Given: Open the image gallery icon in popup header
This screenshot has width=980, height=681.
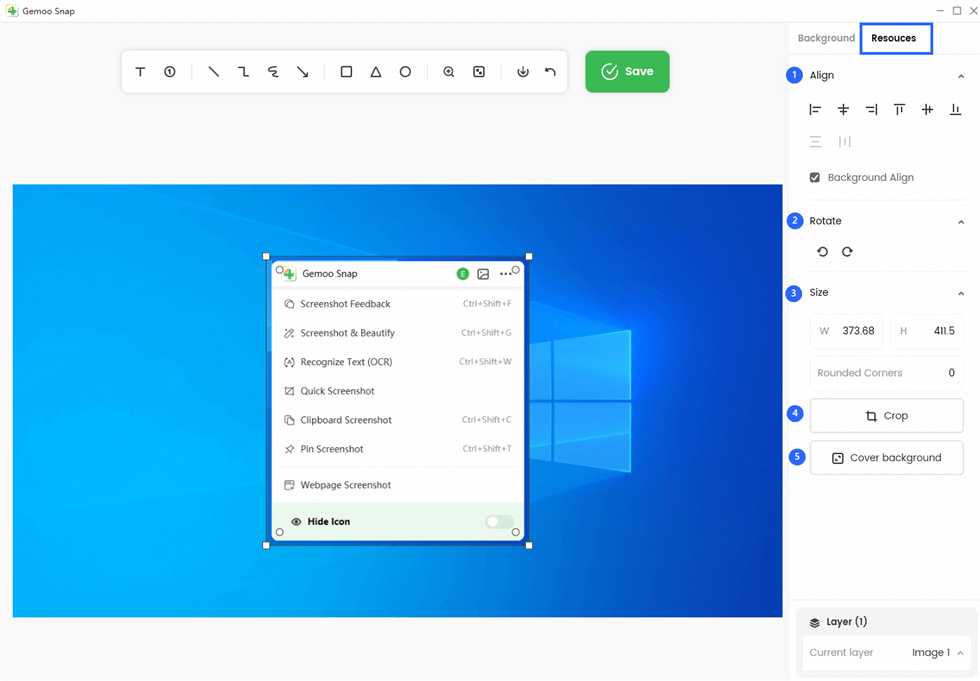Looking at the screenshot, I should point(483,274).
